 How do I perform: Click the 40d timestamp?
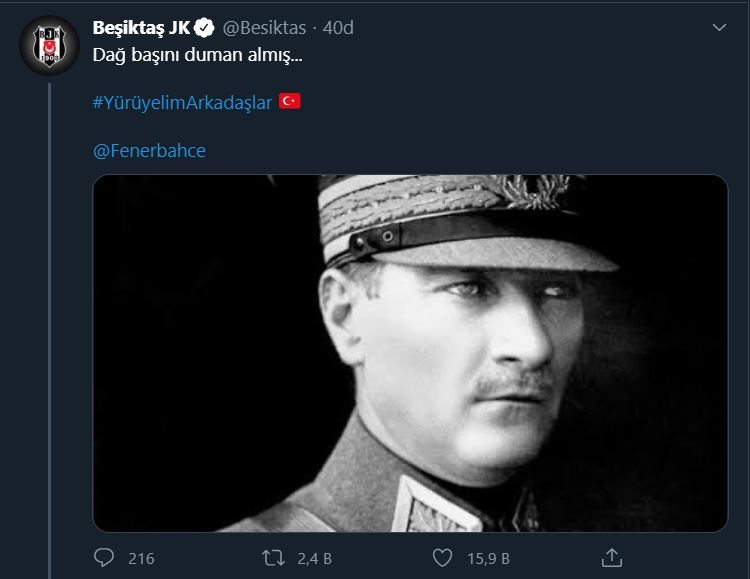[338, 27]
